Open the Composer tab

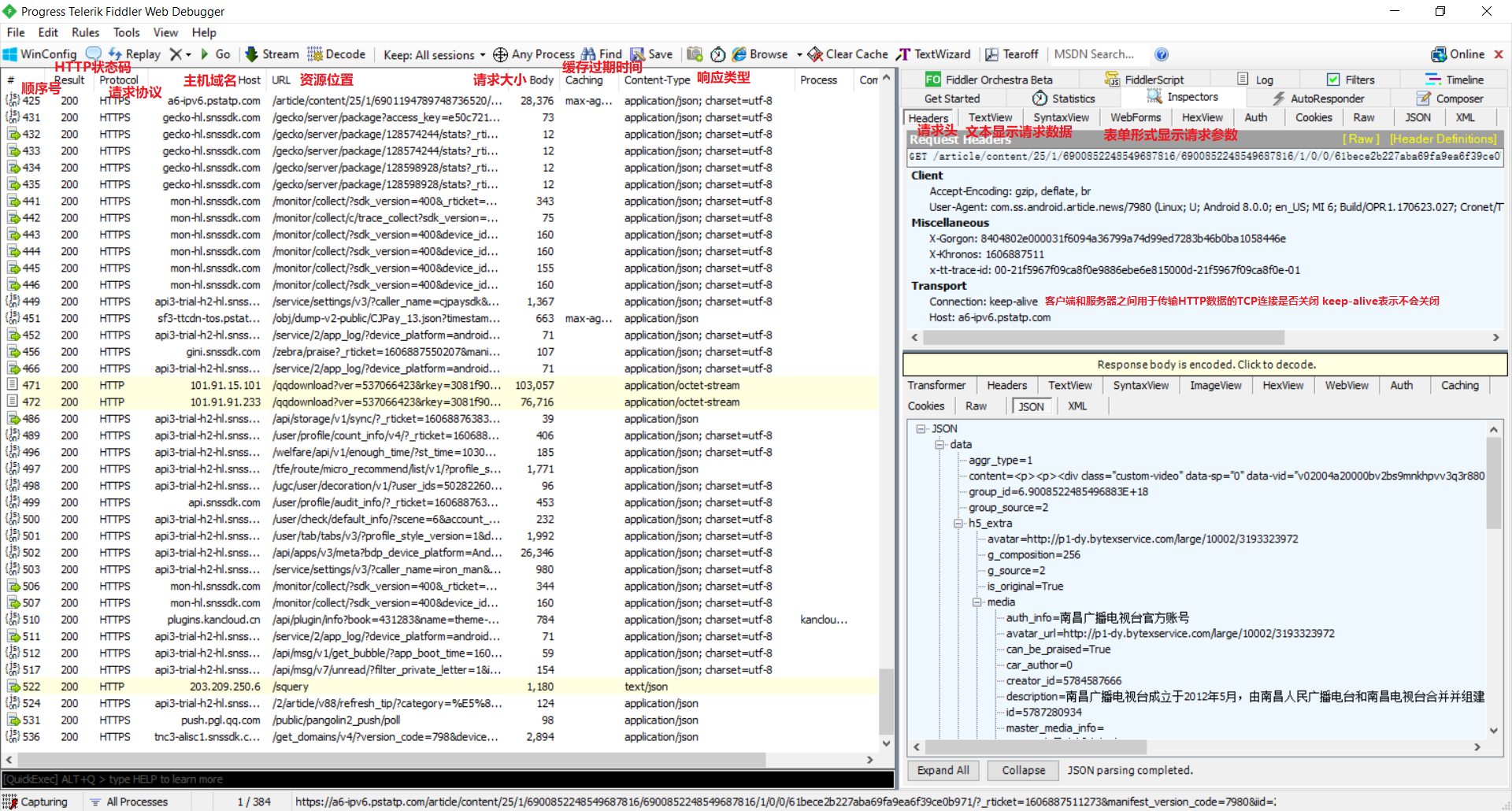[x=1450, y=98]
